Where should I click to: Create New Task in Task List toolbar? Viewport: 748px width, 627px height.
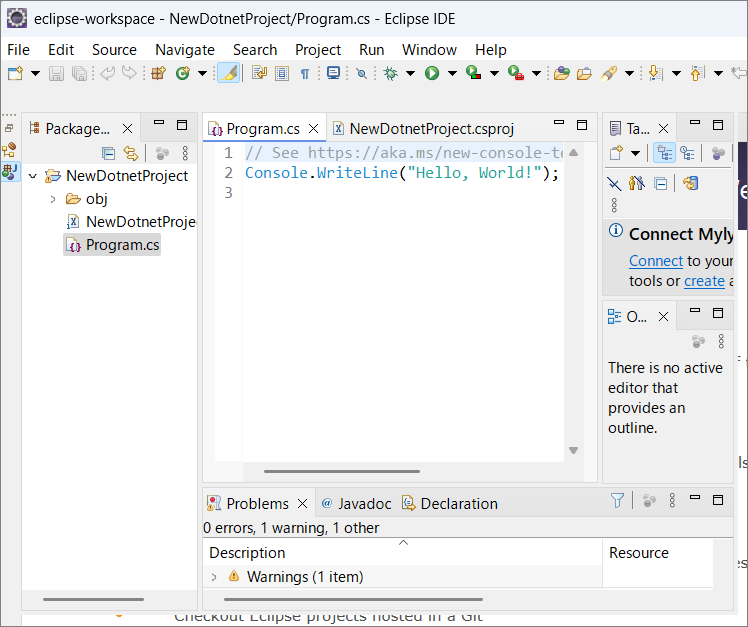[616, 153]
